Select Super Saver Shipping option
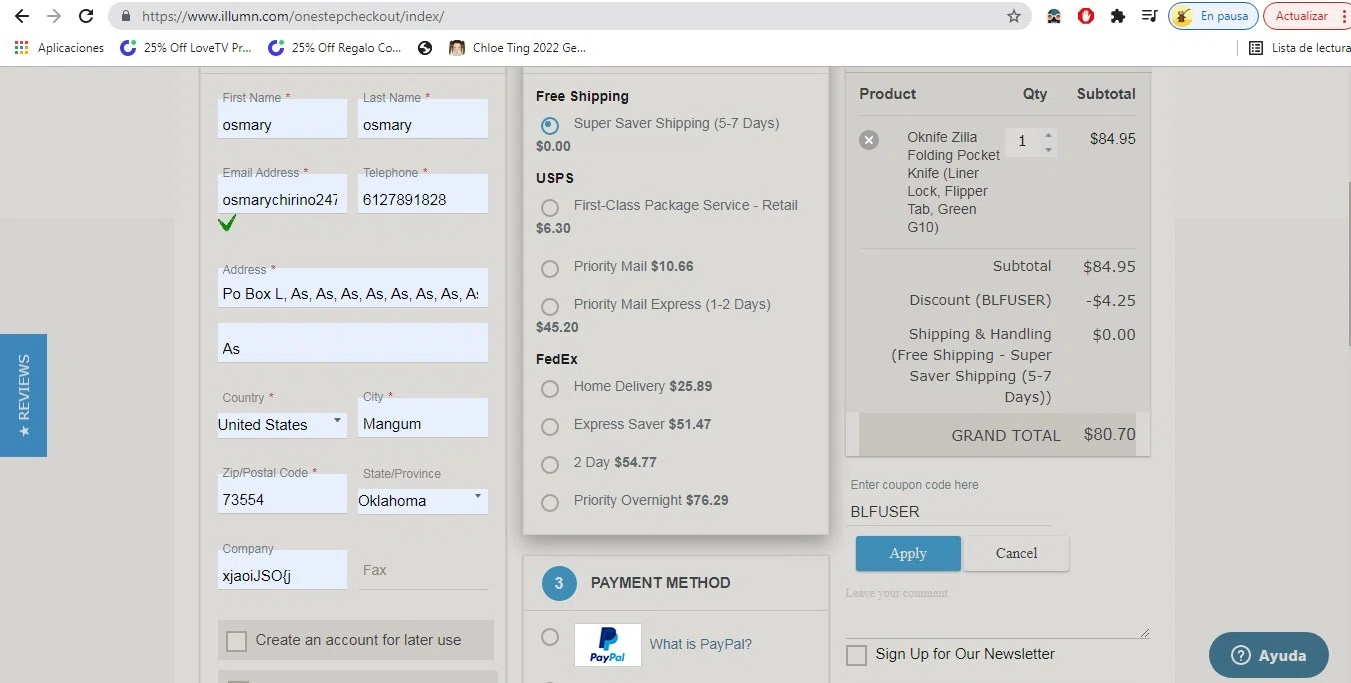The image size is (1351, 683). (550, 126)
